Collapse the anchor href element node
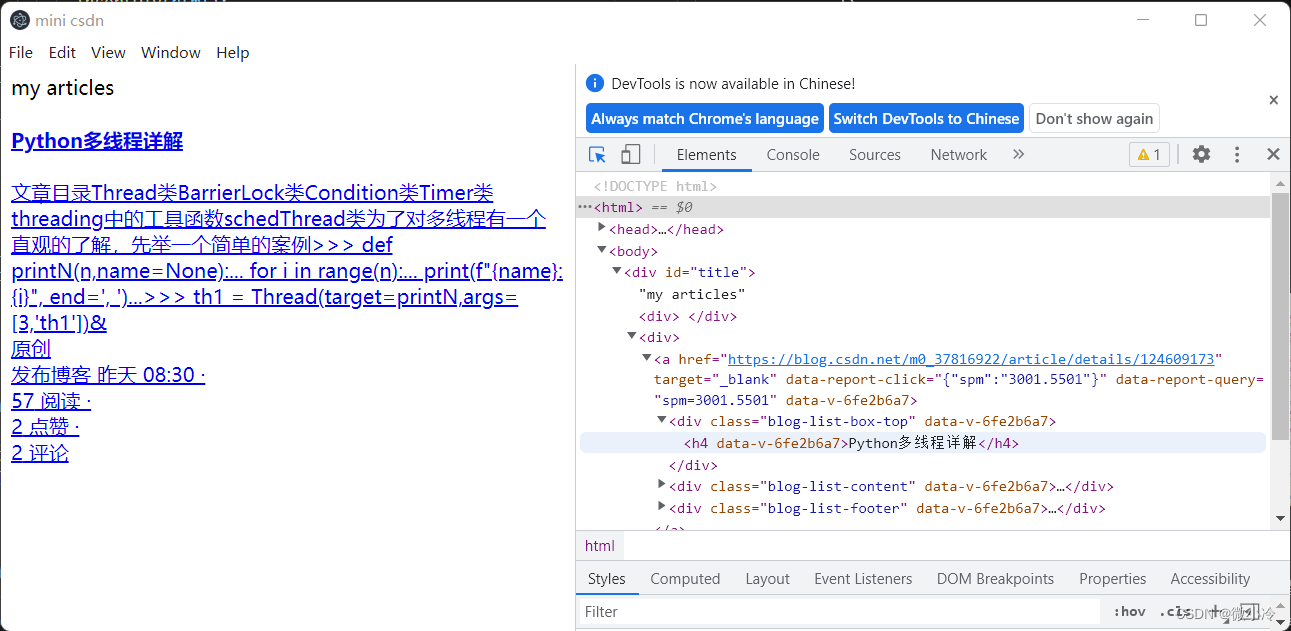Image resolution: width=1291 pixels, height=631 pixels. (x=647, y=358)
